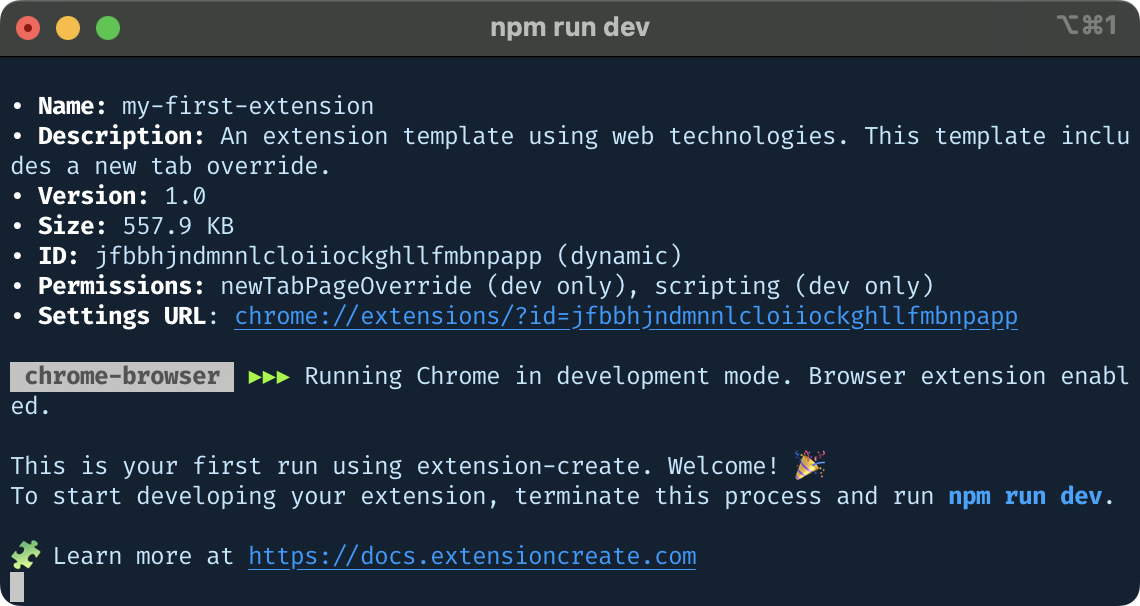This screenshot has width=1140, height=606.
Task: Click 'This is your first run' line
Action: click(x=395, y=466)
